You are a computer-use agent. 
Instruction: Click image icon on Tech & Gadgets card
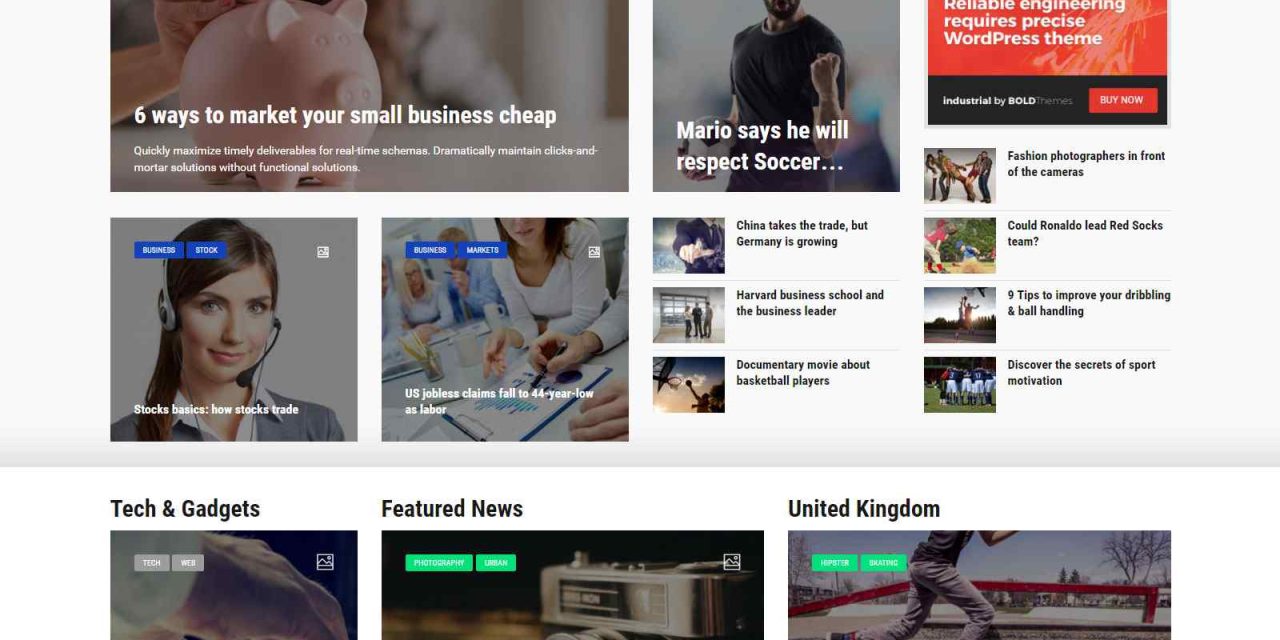(325, 562)
